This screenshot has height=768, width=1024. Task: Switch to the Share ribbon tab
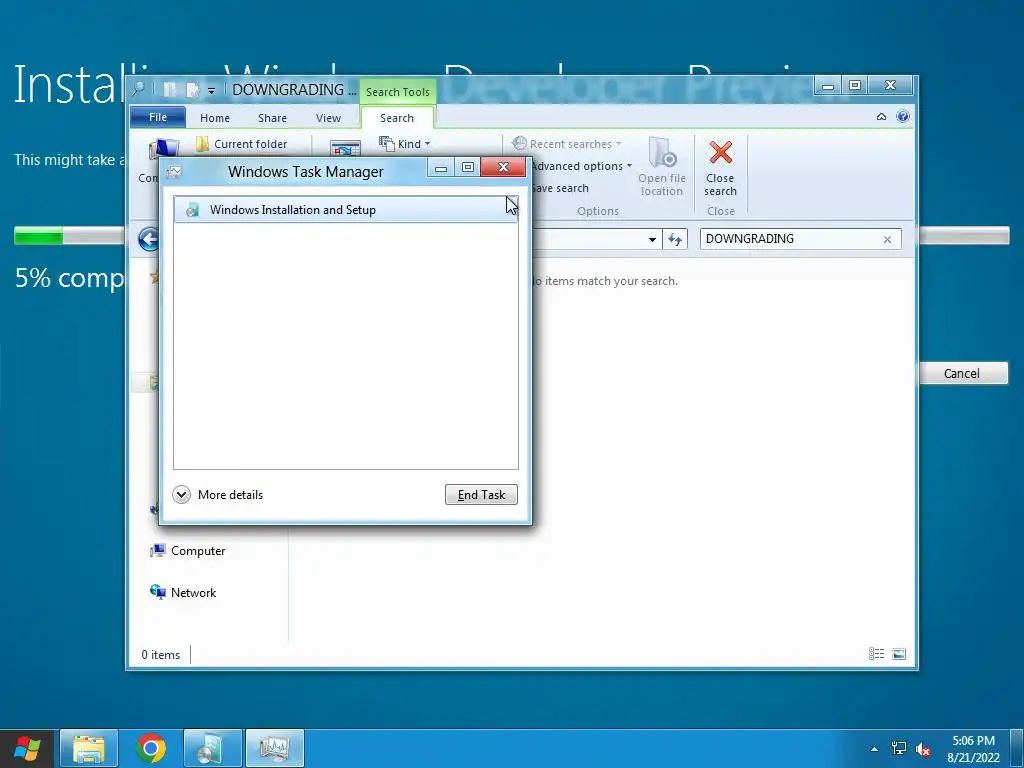click(x=272, y=118)
